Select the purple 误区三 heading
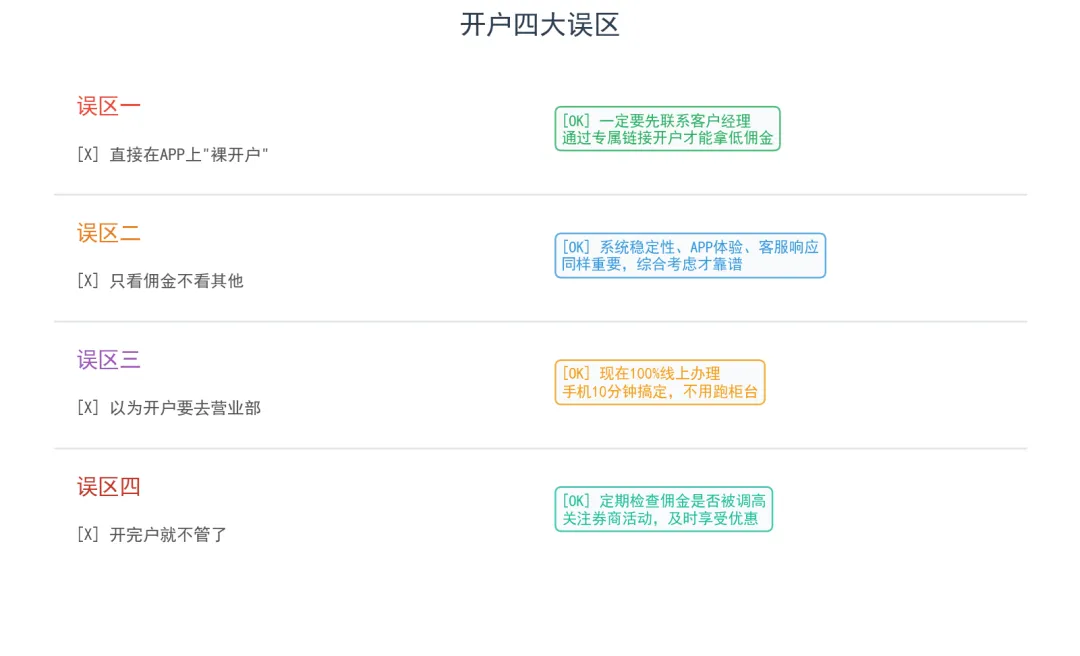 pyautogui.click(x=109, y=360)
